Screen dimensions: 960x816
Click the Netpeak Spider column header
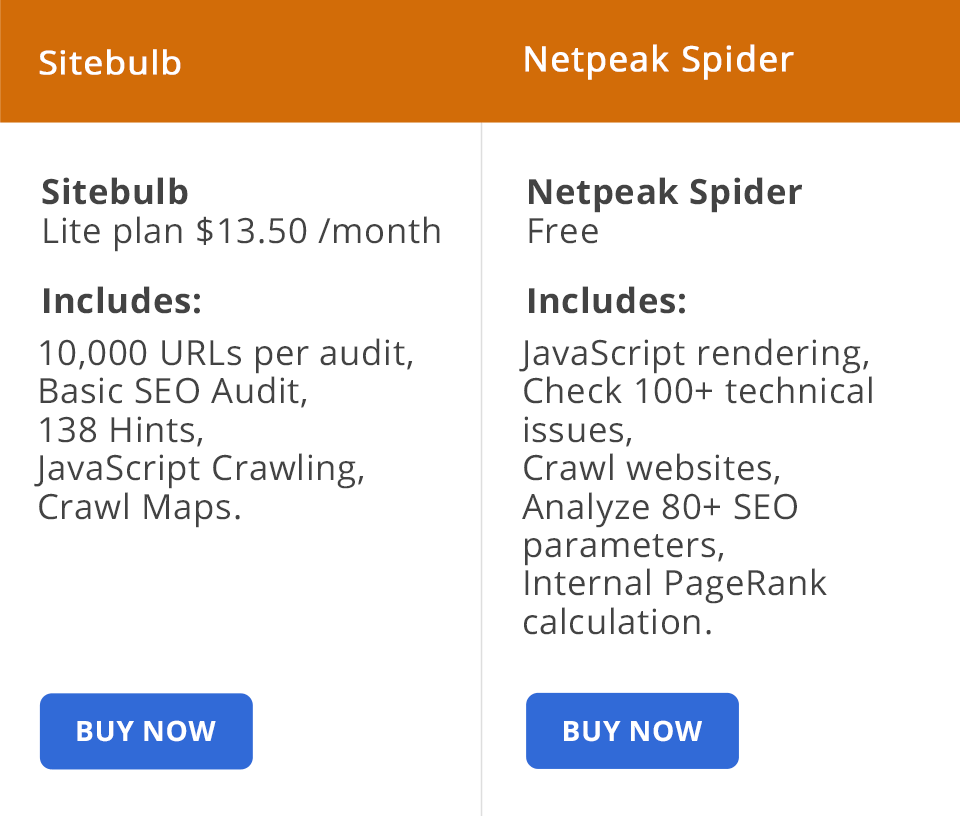point(658,59)
